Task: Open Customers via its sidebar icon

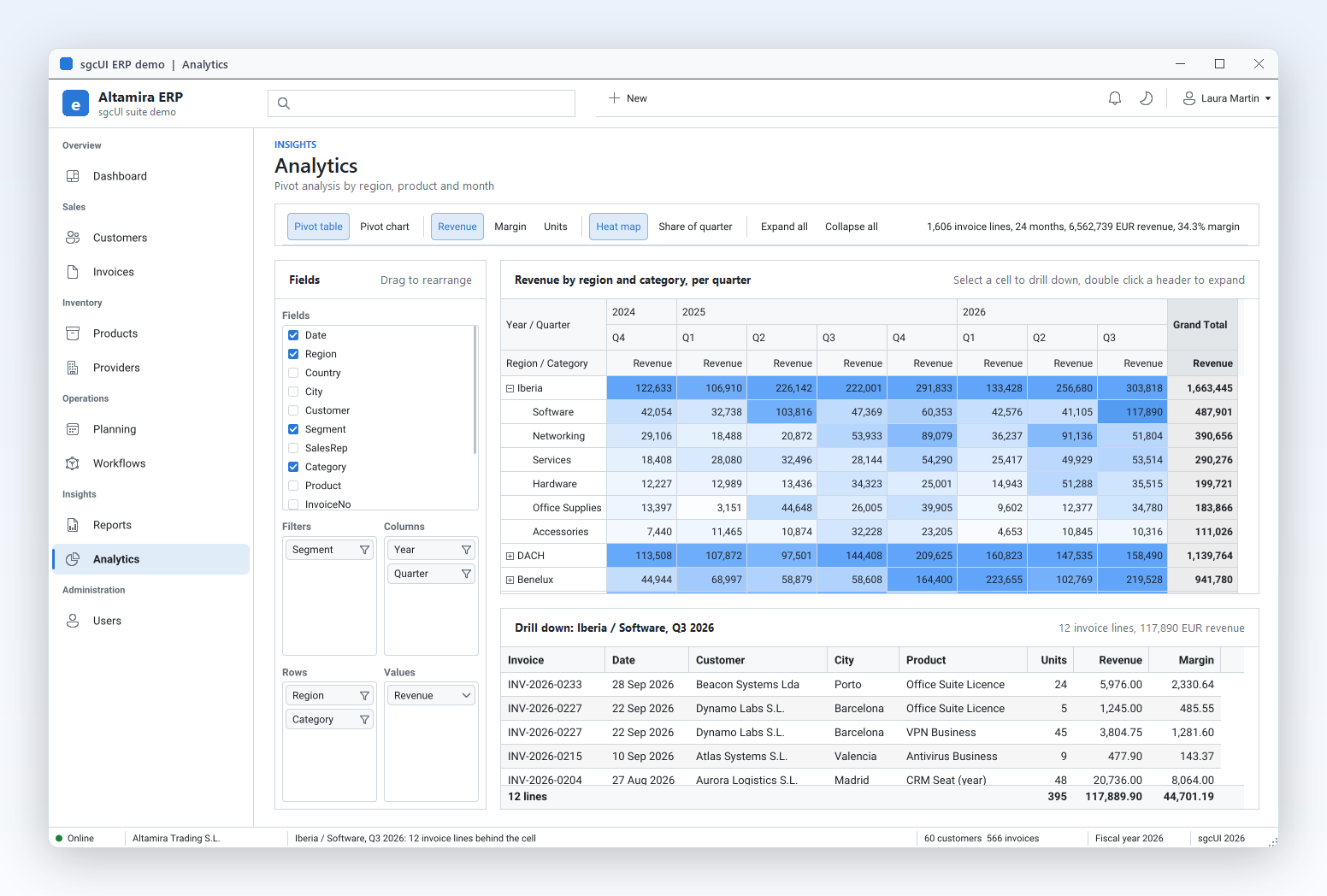Action: point(73,238)
